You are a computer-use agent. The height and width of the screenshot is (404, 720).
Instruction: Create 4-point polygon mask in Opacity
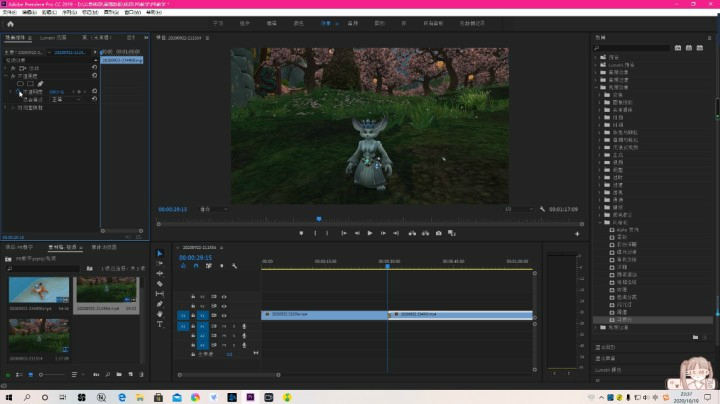[30, 84]
